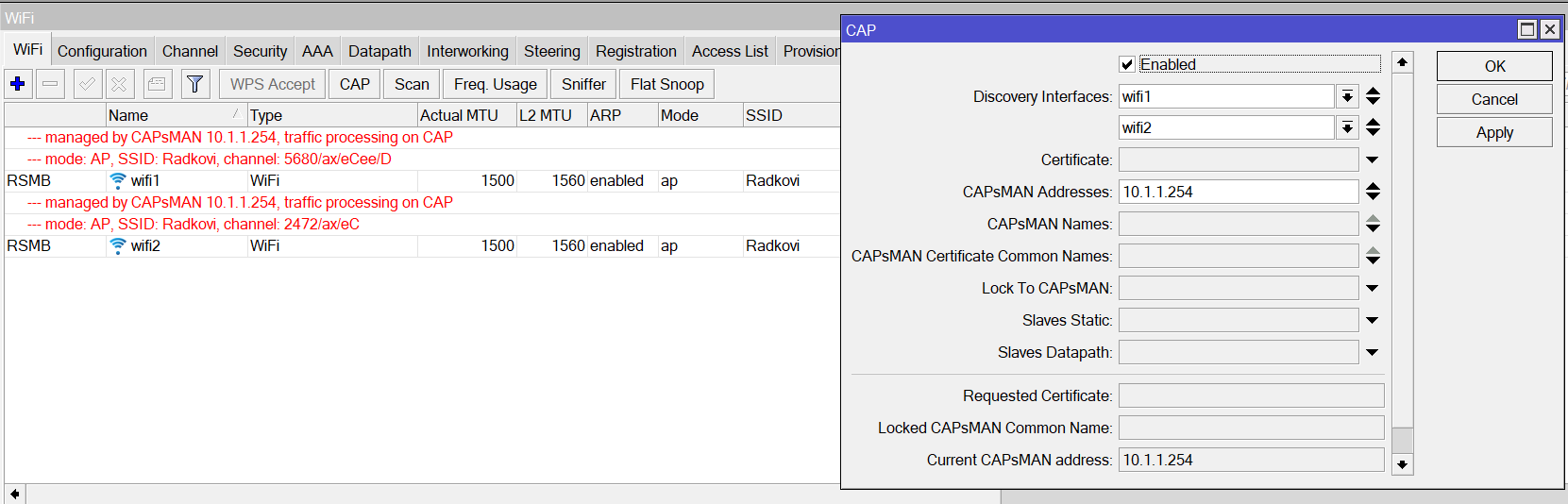Click the checkmark Enable icon
1568x504 pixels.
pos(87,84)
